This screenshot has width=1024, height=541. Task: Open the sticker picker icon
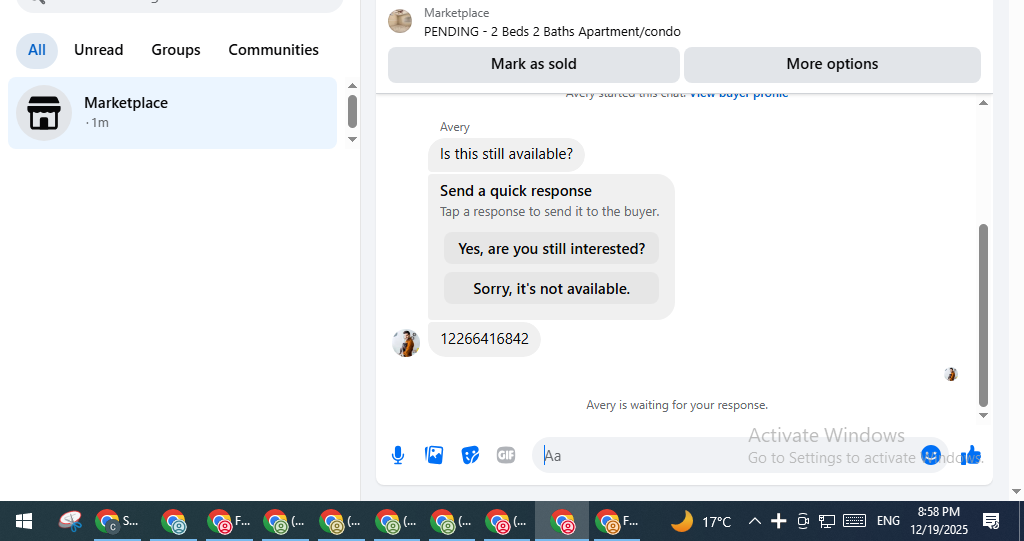470,455
